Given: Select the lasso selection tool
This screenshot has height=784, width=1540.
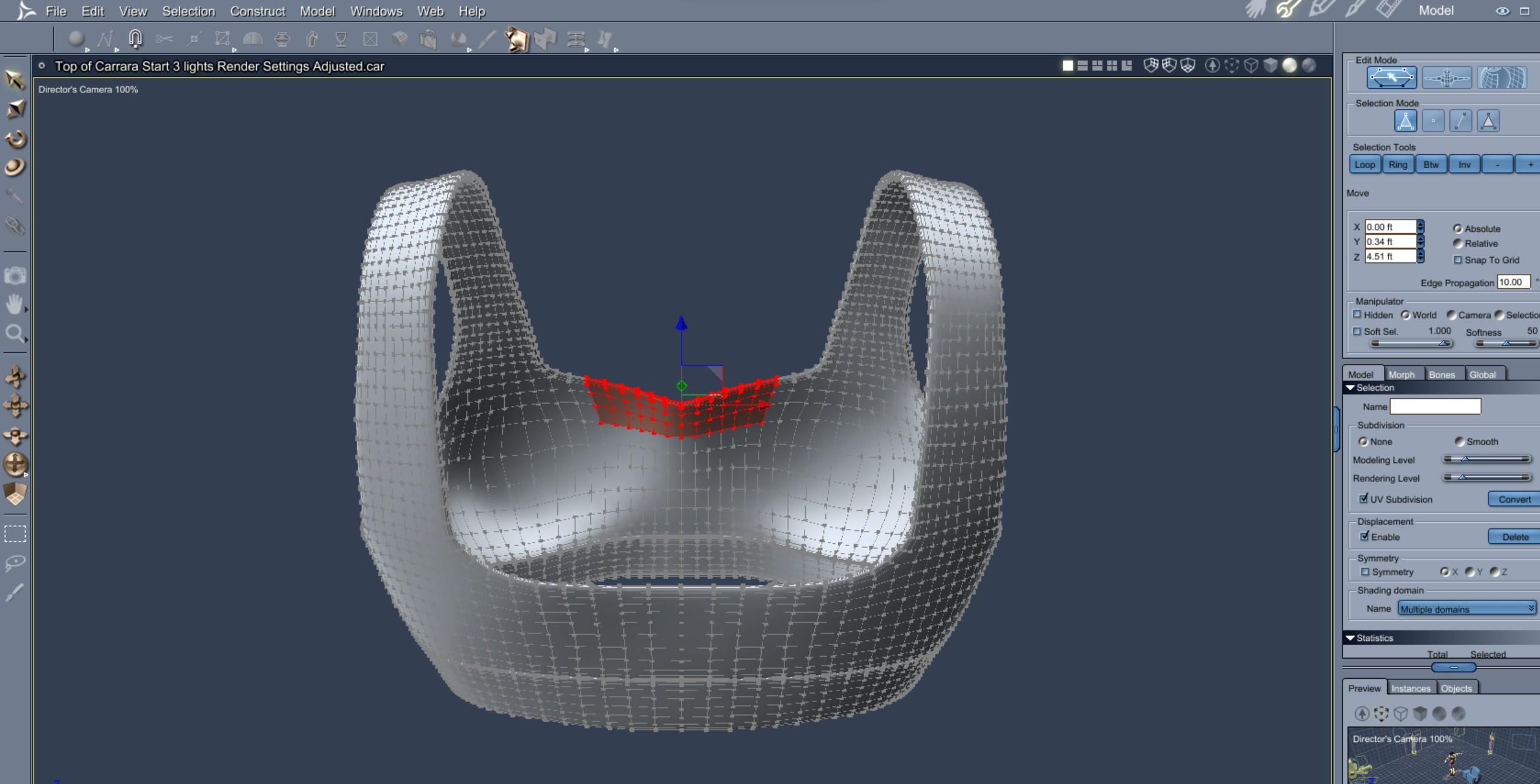Looking at the screenshot, I should pos(15,563).
